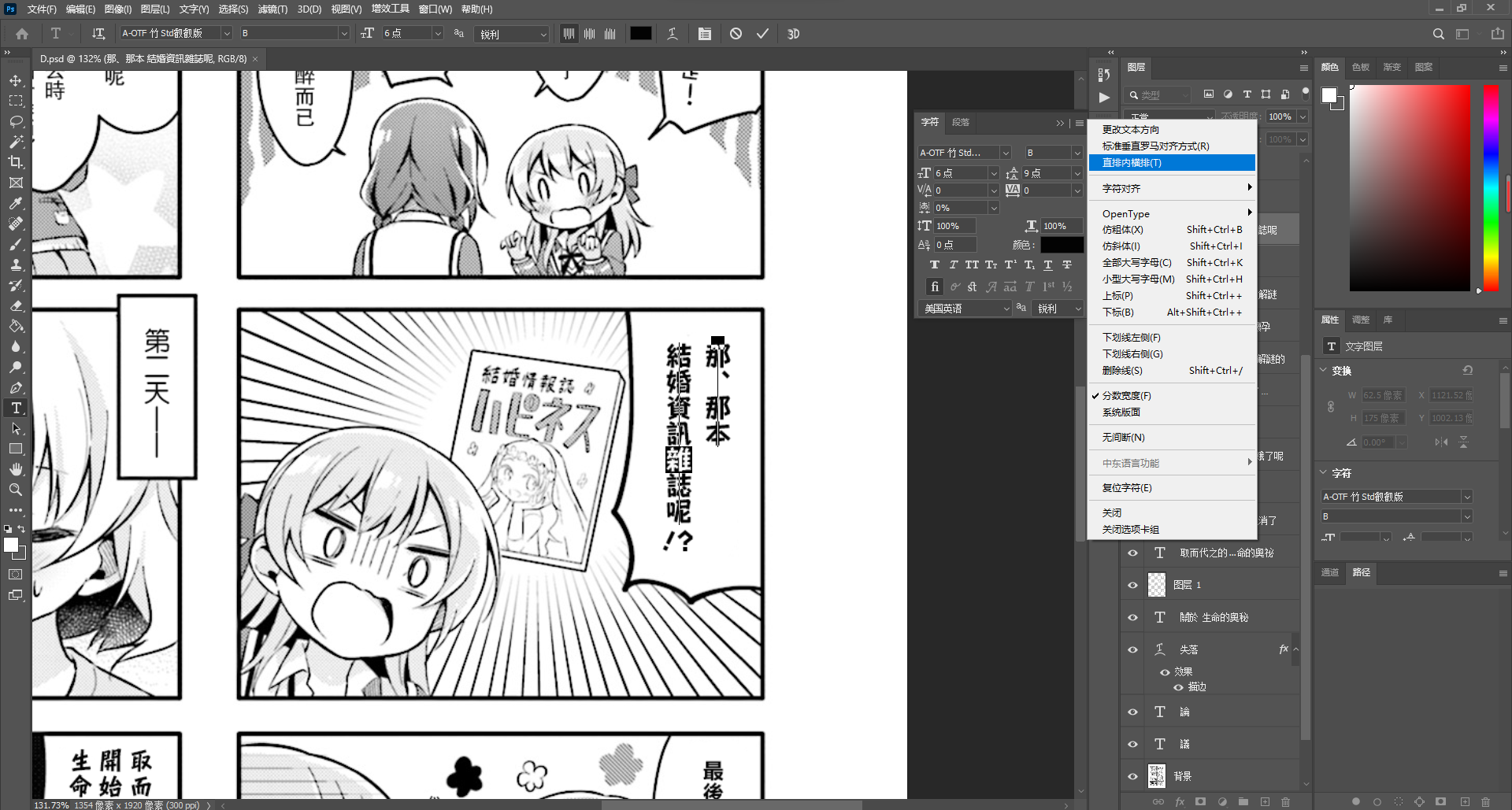
Task: Apply underline style in Character panel
Action: tap(1048, 265)
